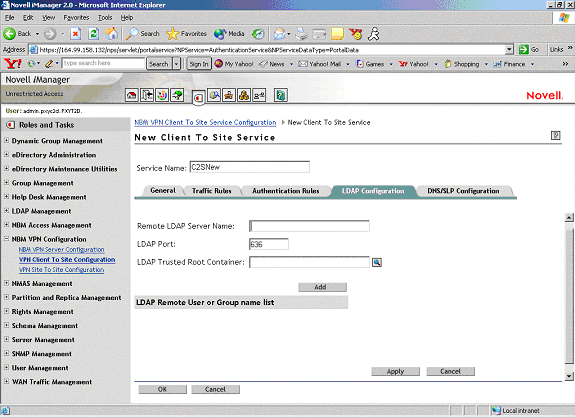This screenshot has width=575, height=418.
Task: Click the Refresh page icon
Action: click(x=94, y=34)
